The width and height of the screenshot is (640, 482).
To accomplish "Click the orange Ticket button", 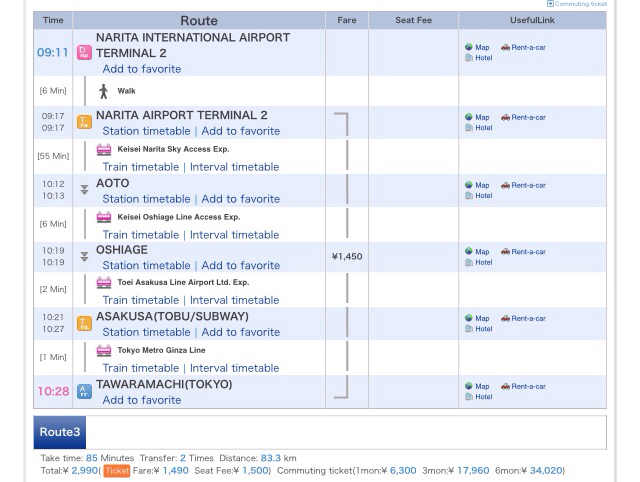I will coord(116,470).
